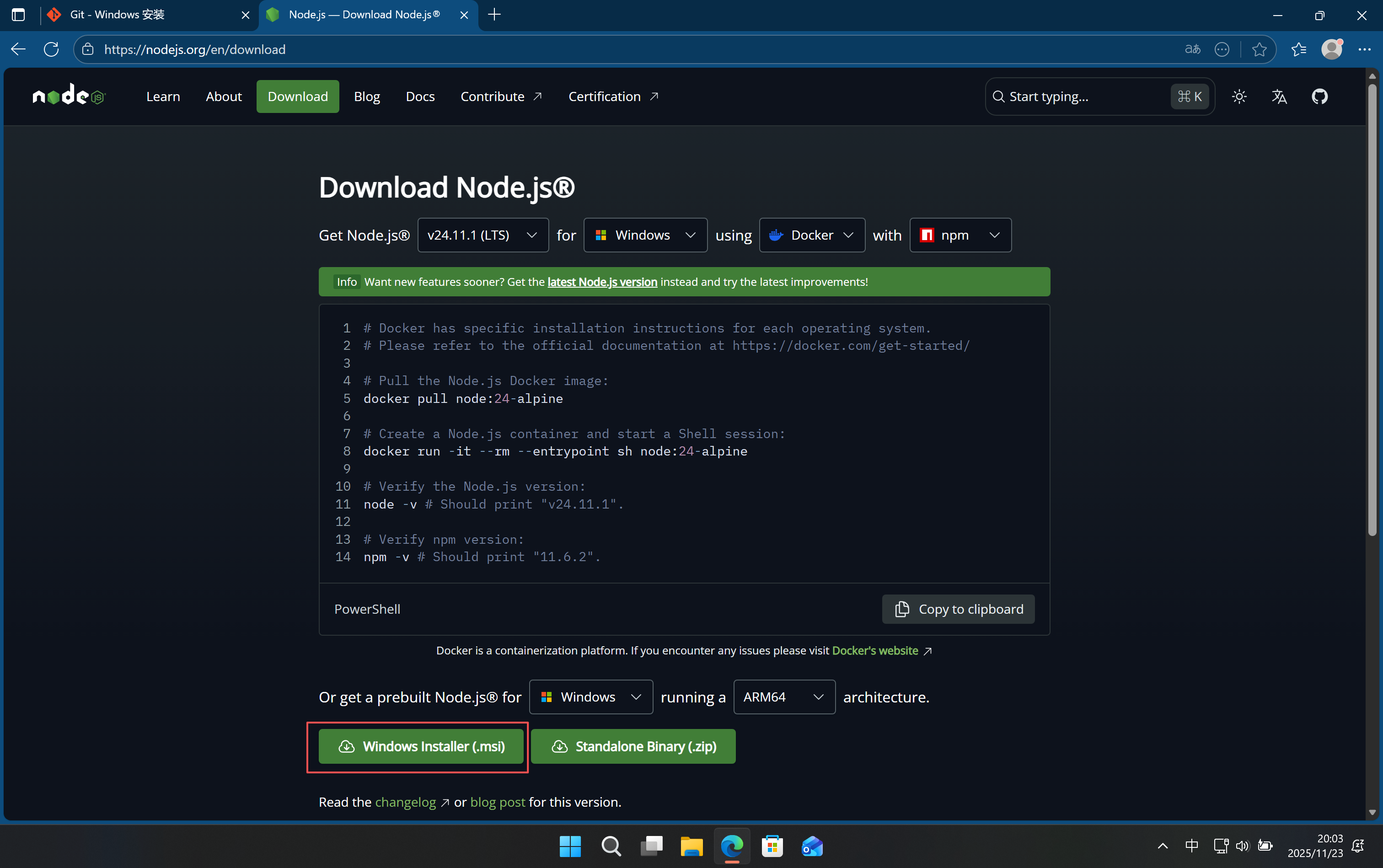
Task: Open Task View on the taskbar
Action: click(x=651, y=846)
